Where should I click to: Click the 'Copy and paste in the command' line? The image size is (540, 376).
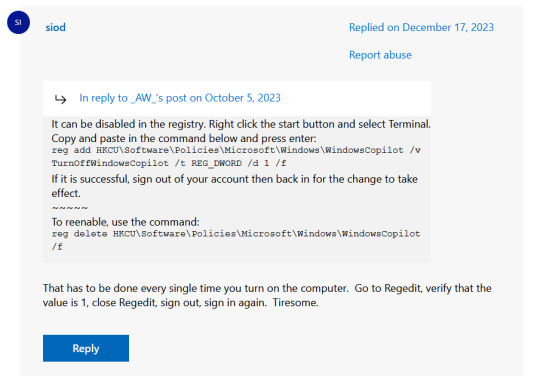click(x=184, y=138)
